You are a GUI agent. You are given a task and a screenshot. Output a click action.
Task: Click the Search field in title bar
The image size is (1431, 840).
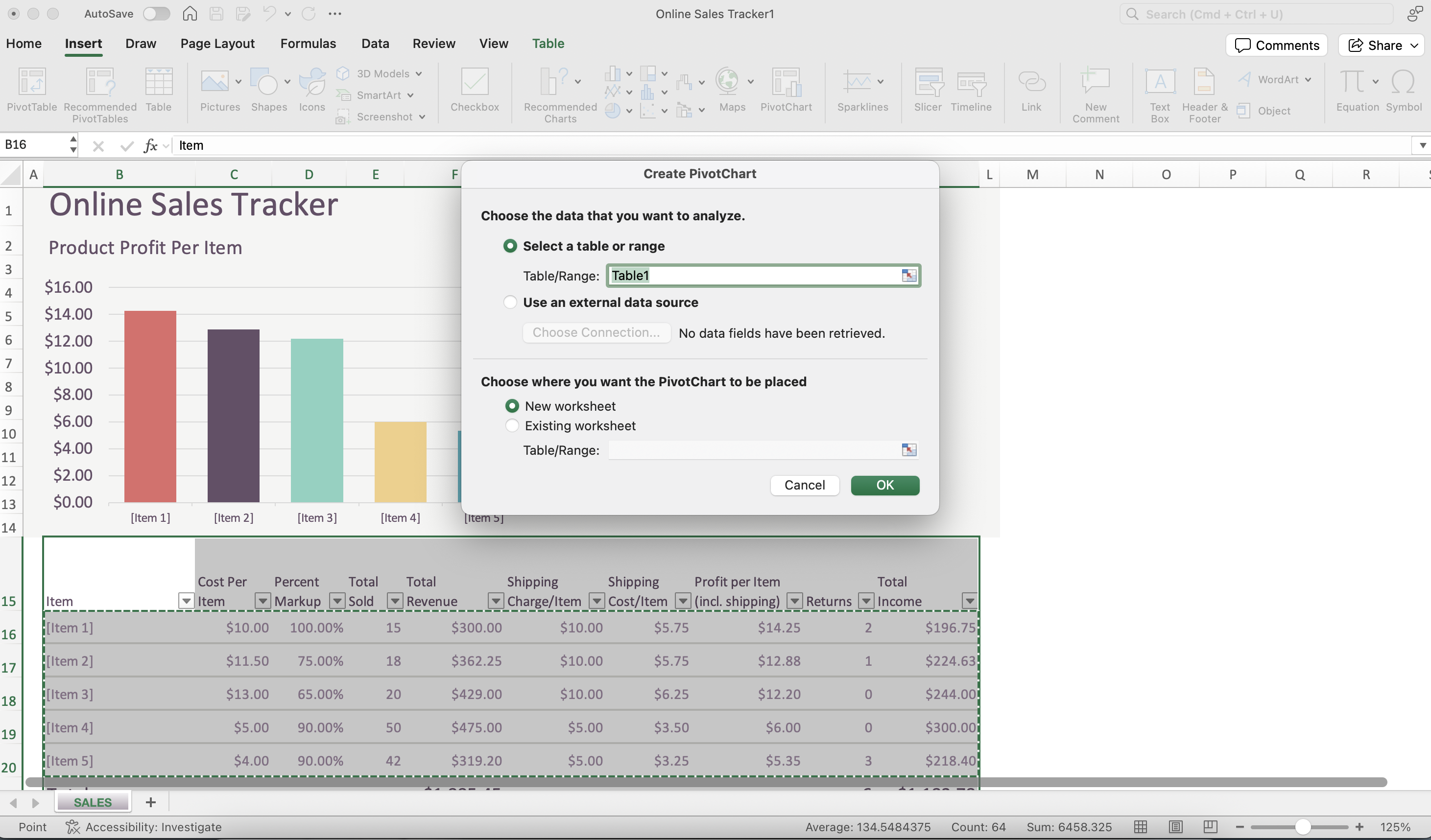click(x=1256, y=14)
